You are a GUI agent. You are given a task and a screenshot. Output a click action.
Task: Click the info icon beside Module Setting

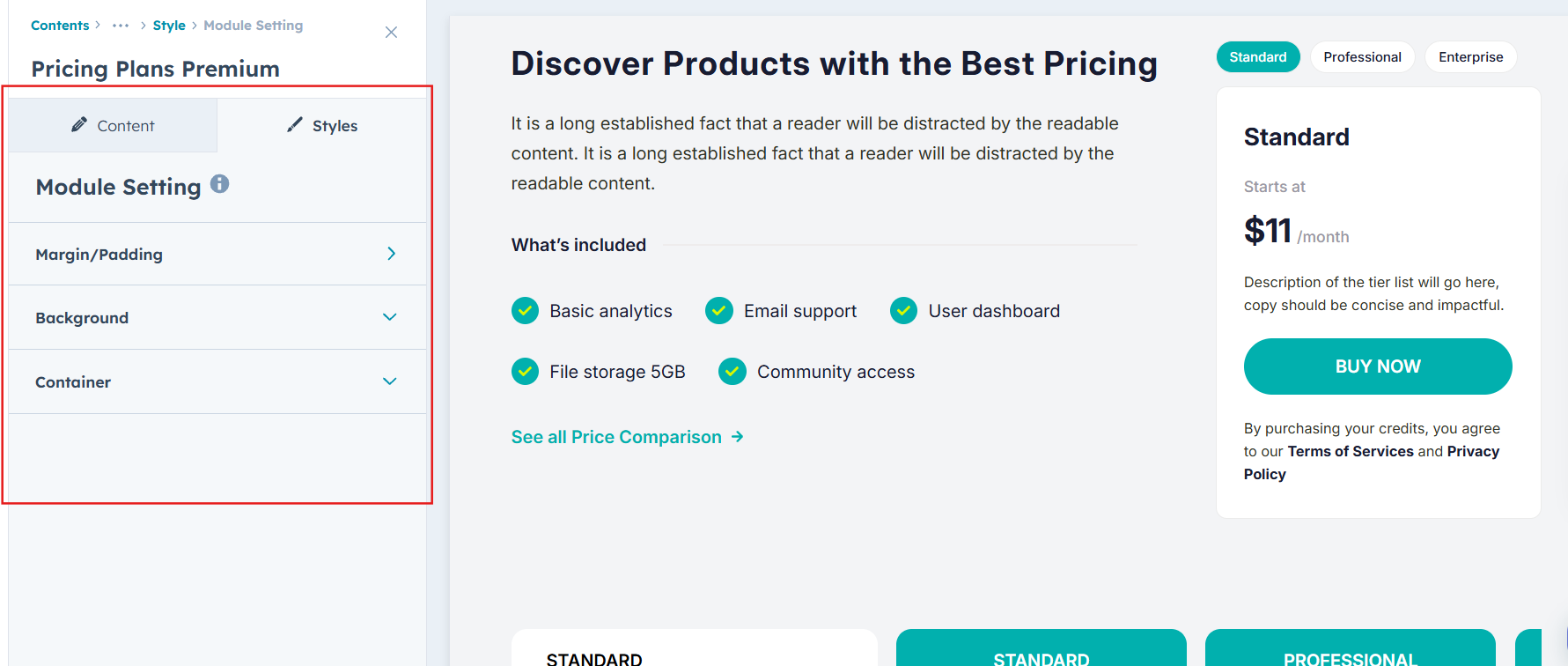pyautogui.click(x=220, y=184)
